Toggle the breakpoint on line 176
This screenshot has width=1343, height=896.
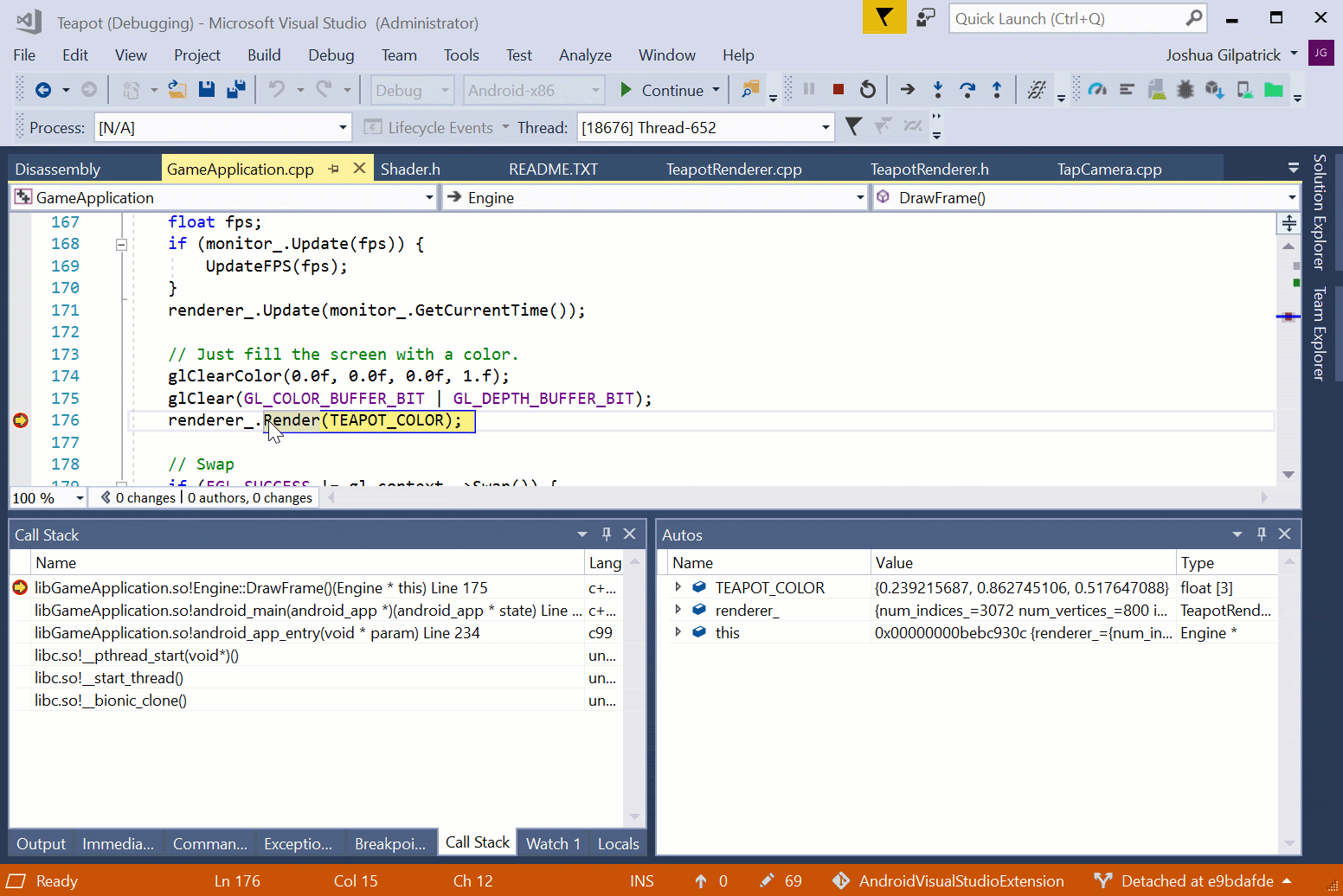coord(21,420)
